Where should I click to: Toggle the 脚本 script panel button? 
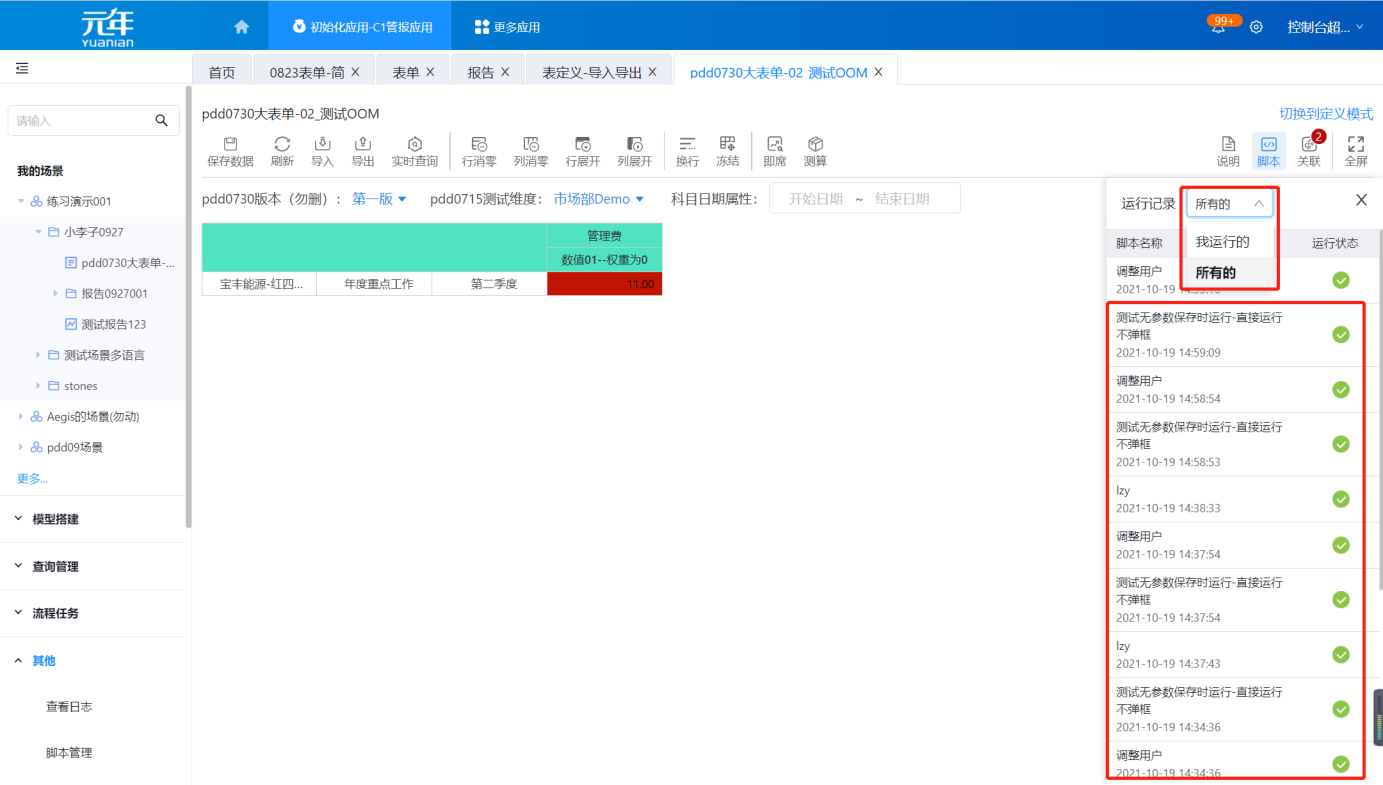(x=1268, y=144)
